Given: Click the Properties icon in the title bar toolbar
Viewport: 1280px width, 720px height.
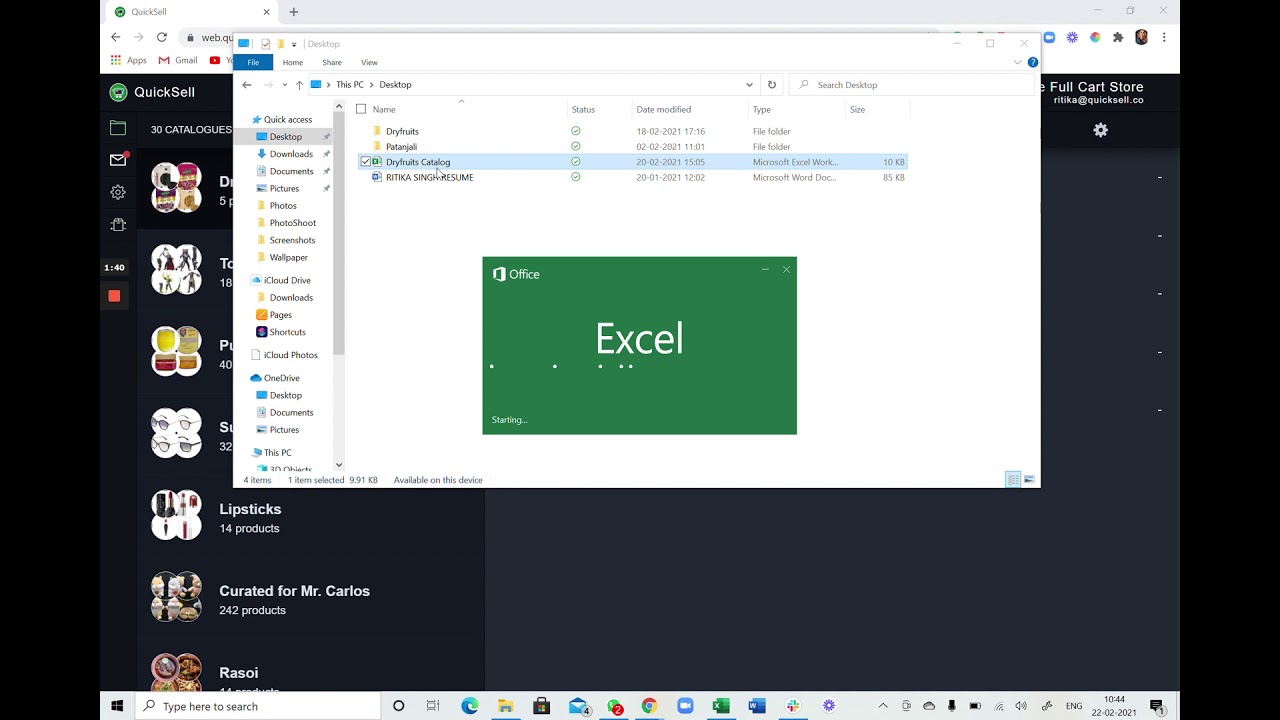Looking at the screenshot, I should click(x=265, y=44).
